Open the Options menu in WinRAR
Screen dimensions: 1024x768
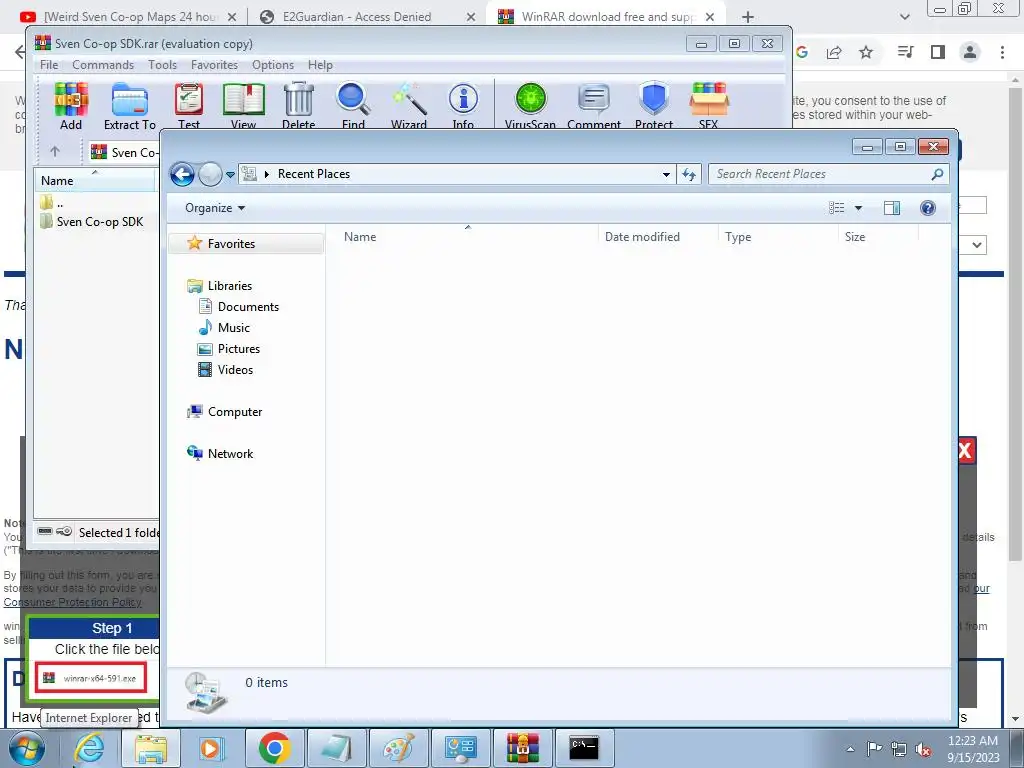(273, 65)
